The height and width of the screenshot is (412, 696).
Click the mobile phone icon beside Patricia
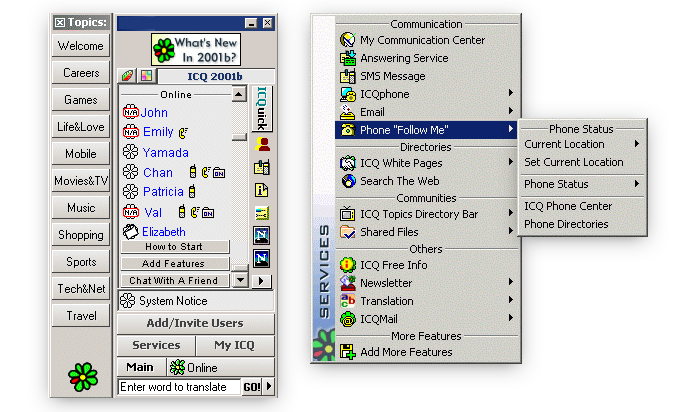pos(192,191)
